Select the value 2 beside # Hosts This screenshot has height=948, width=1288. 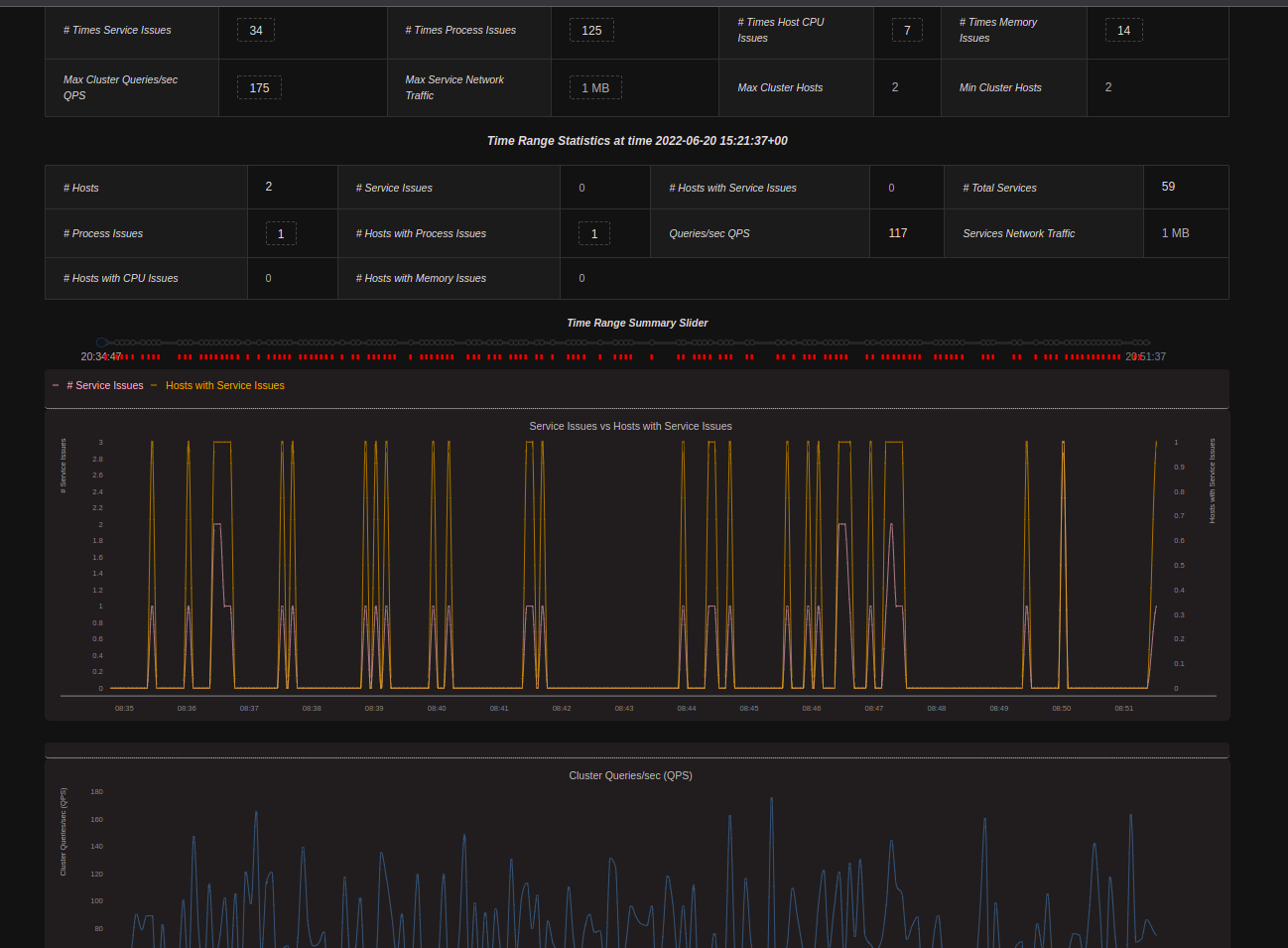coord(269,187)
